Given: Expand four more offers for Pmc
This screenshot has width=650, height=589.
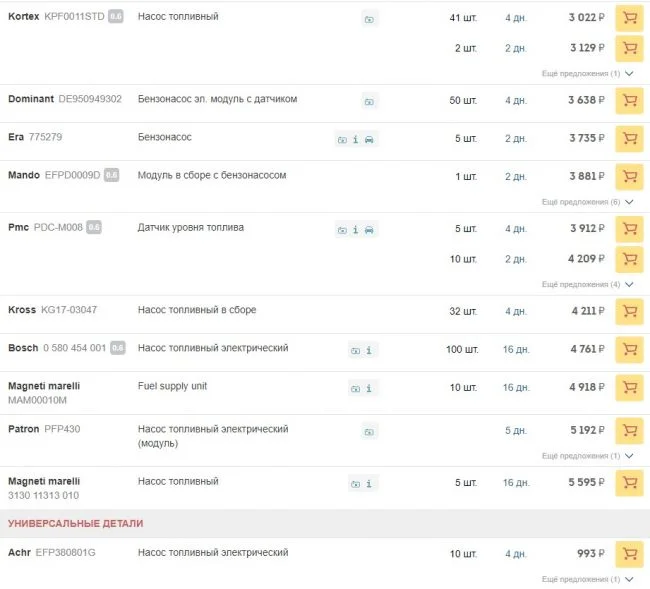Looking at the screenshot, I should tap(587, 284).
